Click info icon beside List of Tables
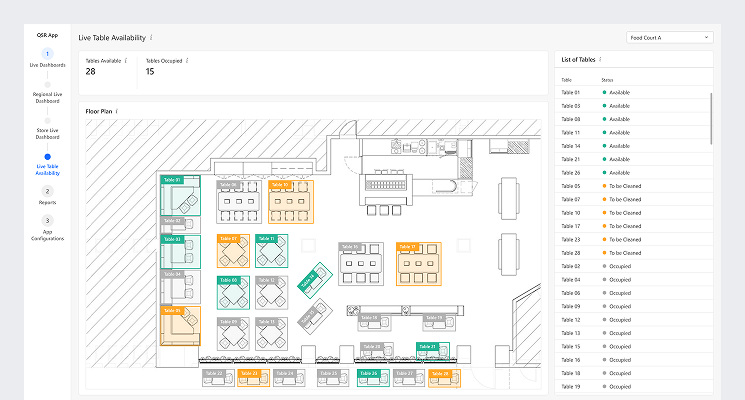 (x=600, y=60)
